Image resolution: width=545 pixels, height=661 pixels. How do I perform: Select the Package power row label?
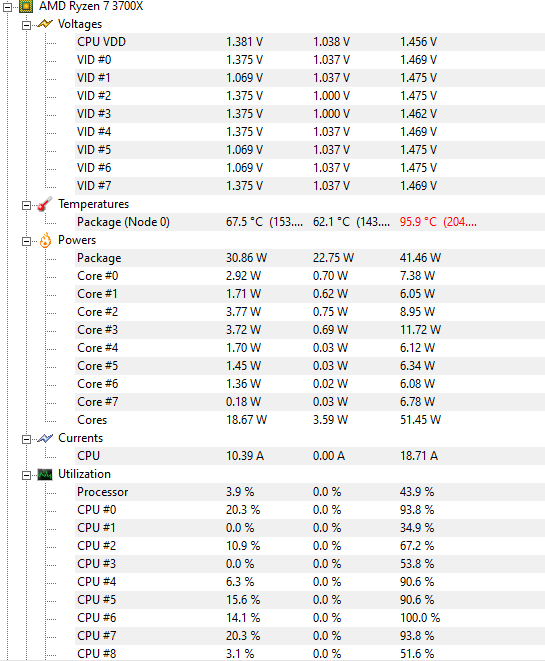[x=99, y=258]
